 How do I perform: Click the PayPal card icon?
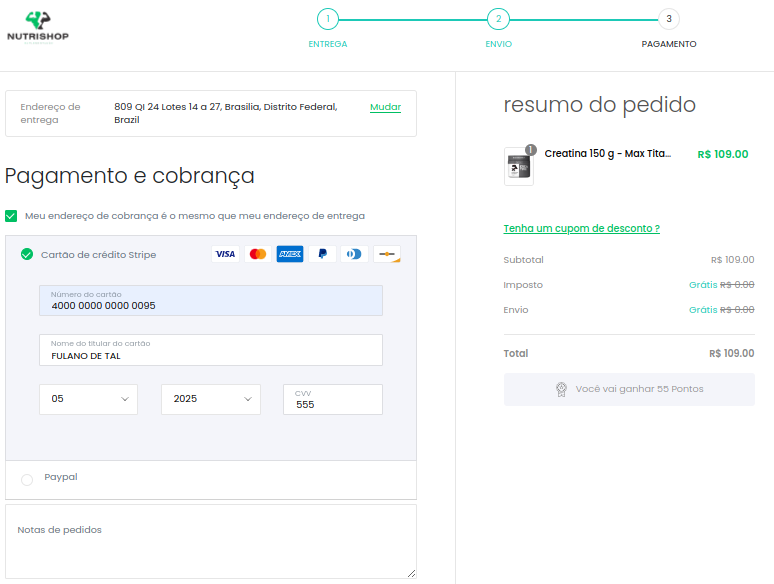[x=322, y=254]
